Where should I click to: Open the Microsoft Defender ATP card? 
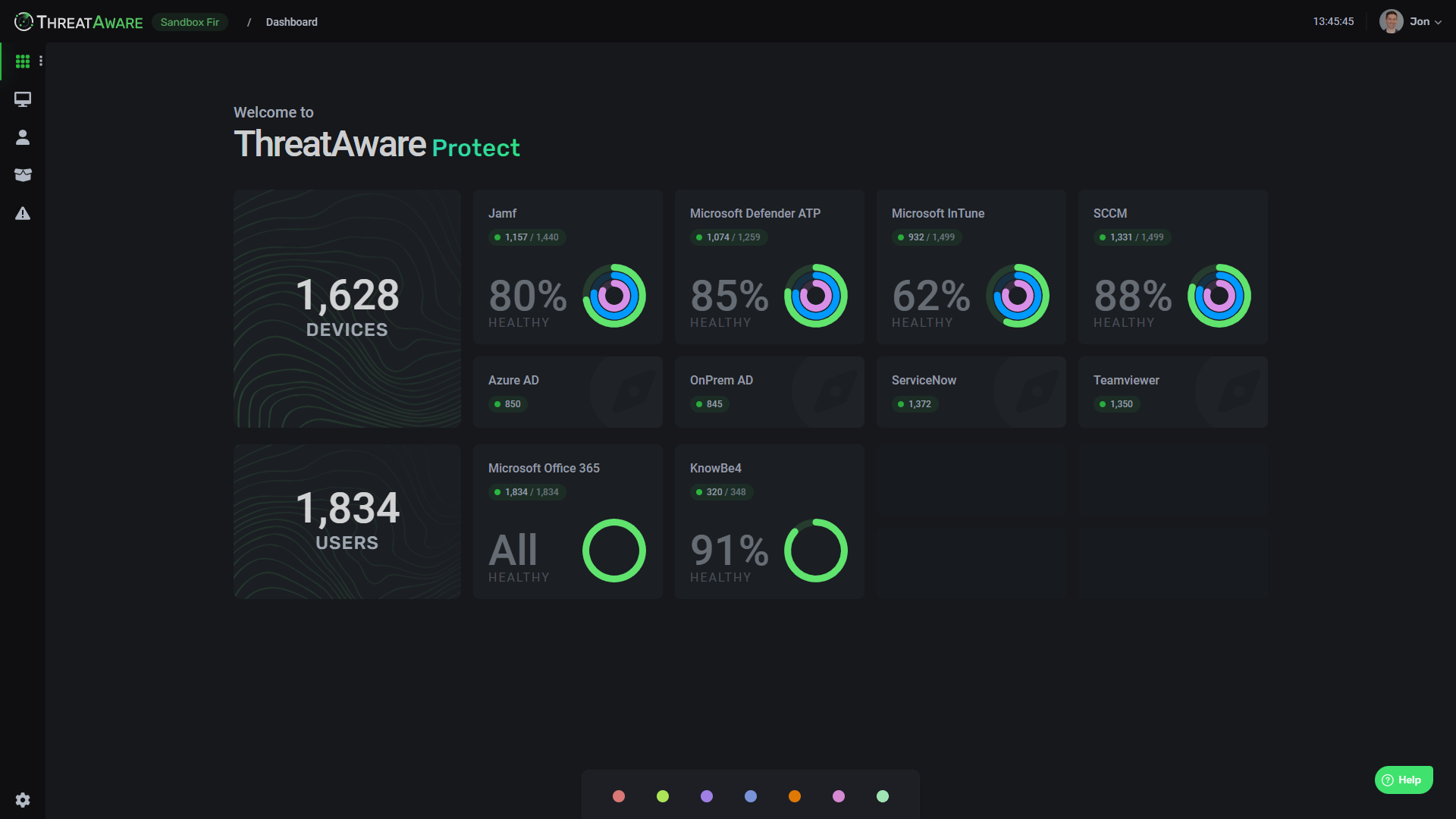tap(769, 267)
